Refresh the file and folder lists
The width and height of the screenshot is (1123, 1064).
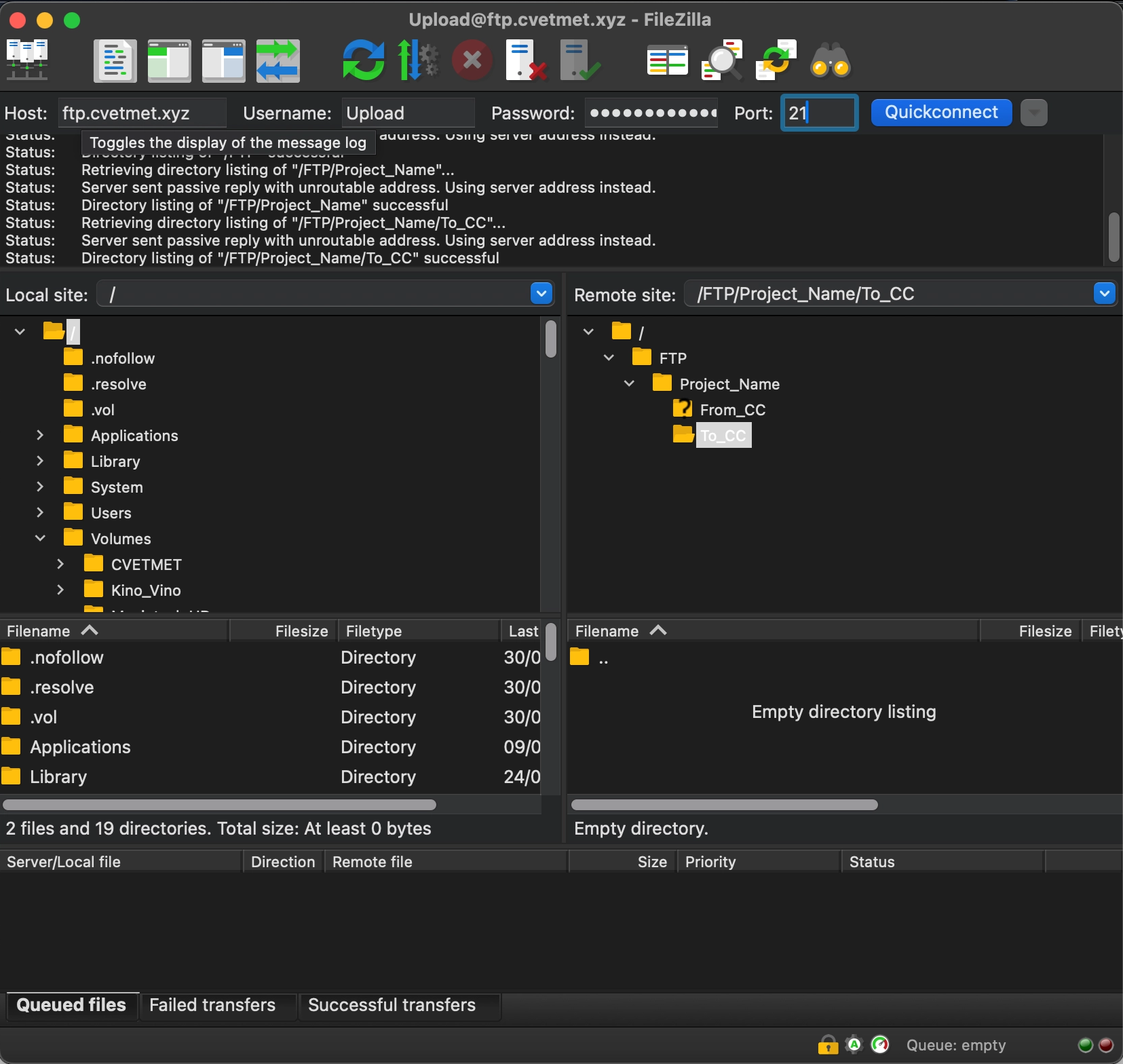363,60
